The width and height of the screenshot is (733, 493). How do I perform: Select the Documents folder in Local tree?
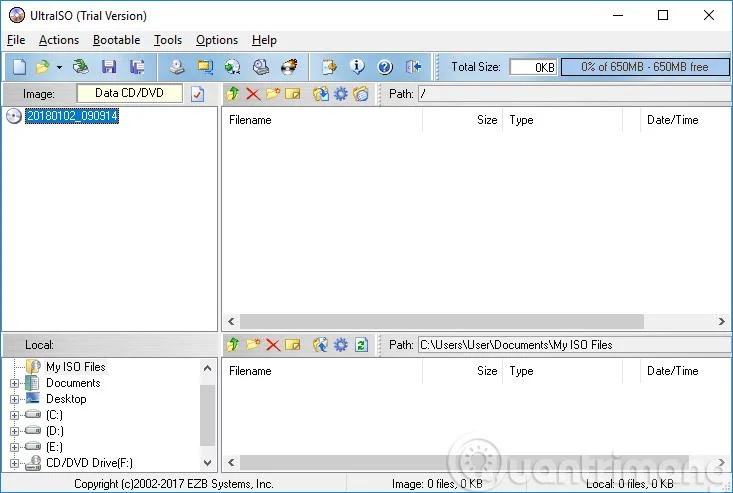pos(73,383)
